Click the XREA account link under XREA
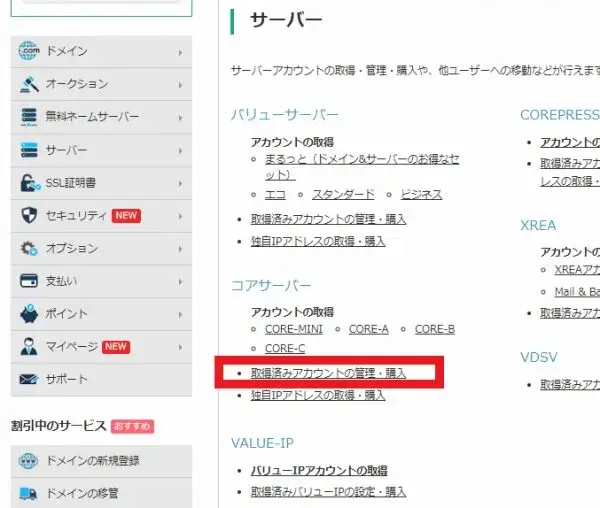 click(577, 270)
